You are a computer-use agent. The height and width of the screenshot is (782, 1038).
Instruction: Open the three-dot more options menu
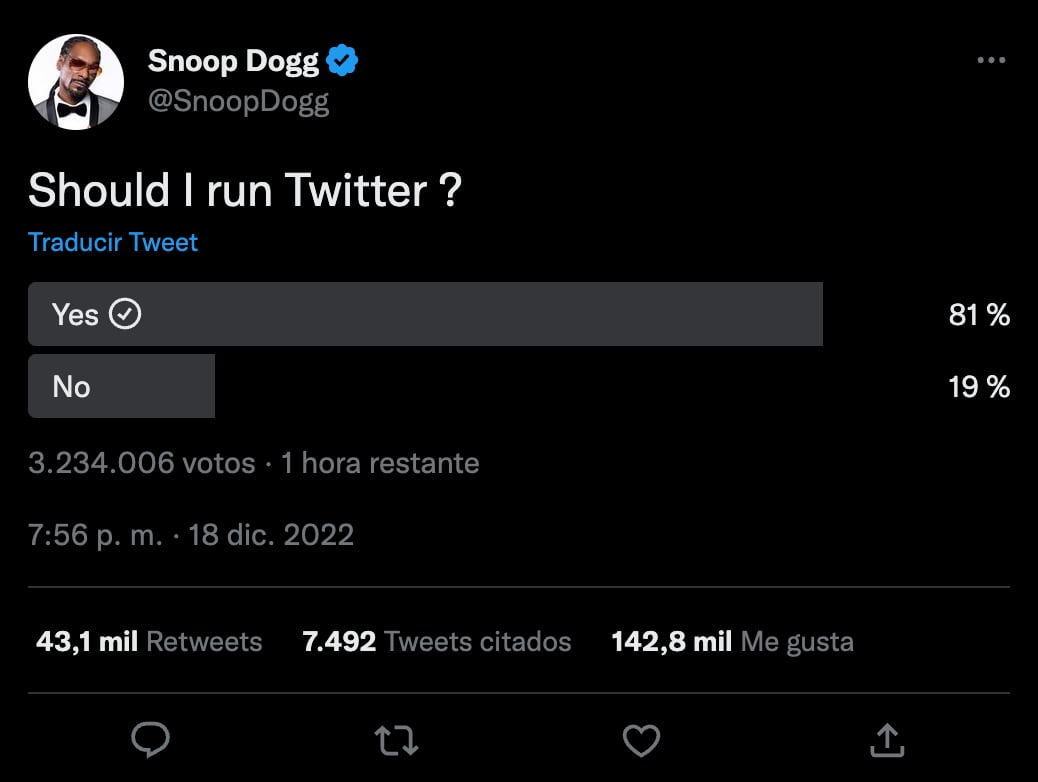click(x=990, y=61)
